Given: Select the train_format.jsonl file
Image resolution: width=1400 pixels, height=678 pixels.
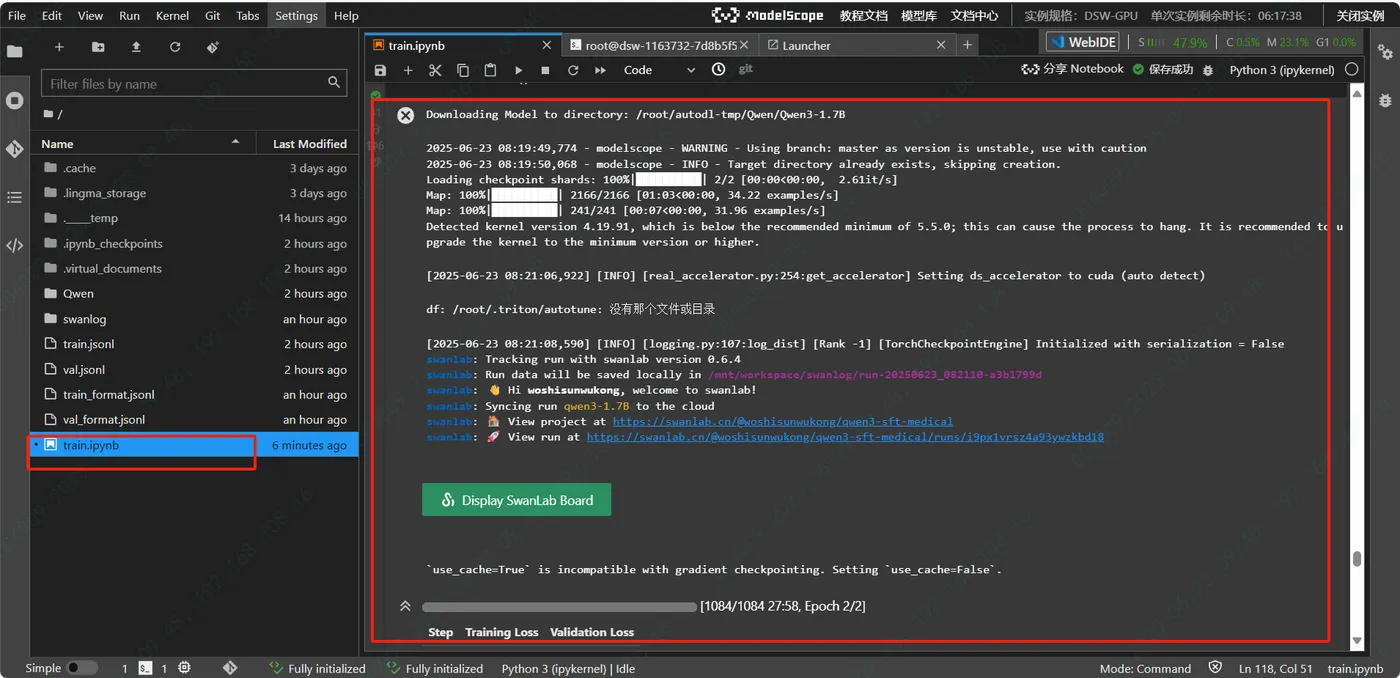Looking at the screenshot, I should pyautogui.click(x=195, y=394).
